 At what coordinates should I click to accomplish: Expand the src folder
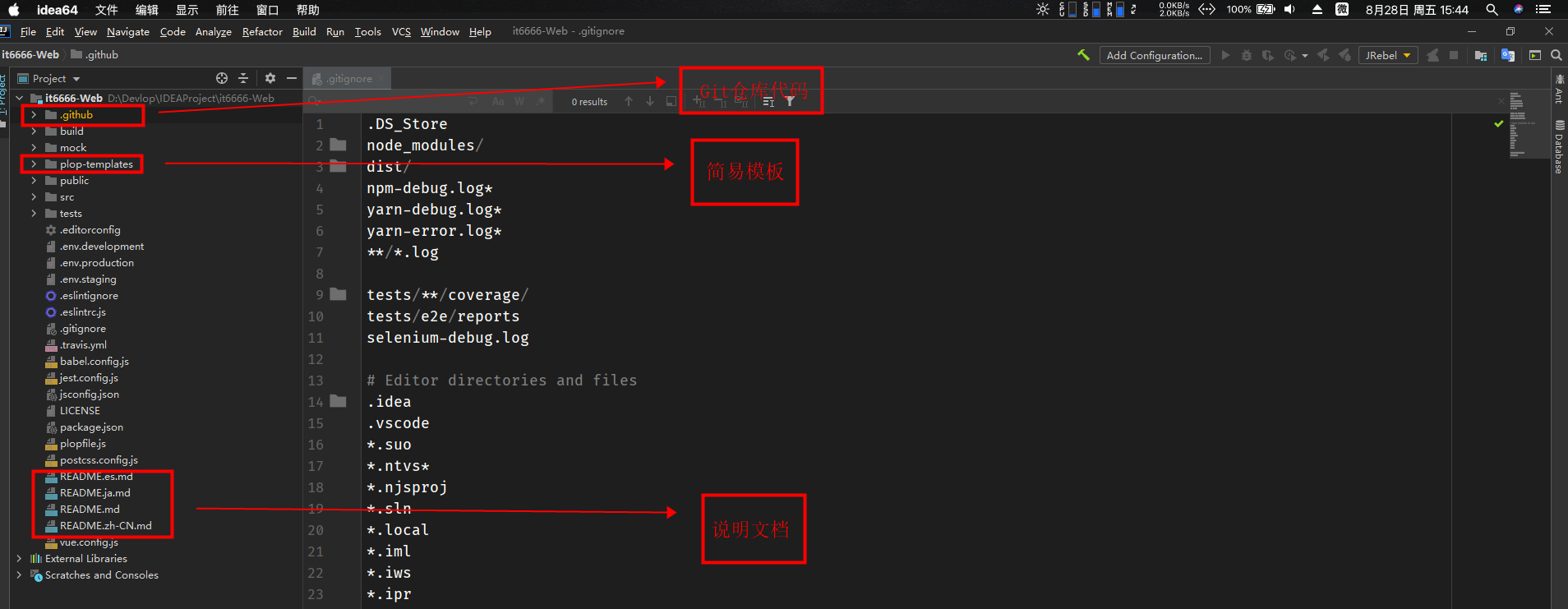(34, 197)
